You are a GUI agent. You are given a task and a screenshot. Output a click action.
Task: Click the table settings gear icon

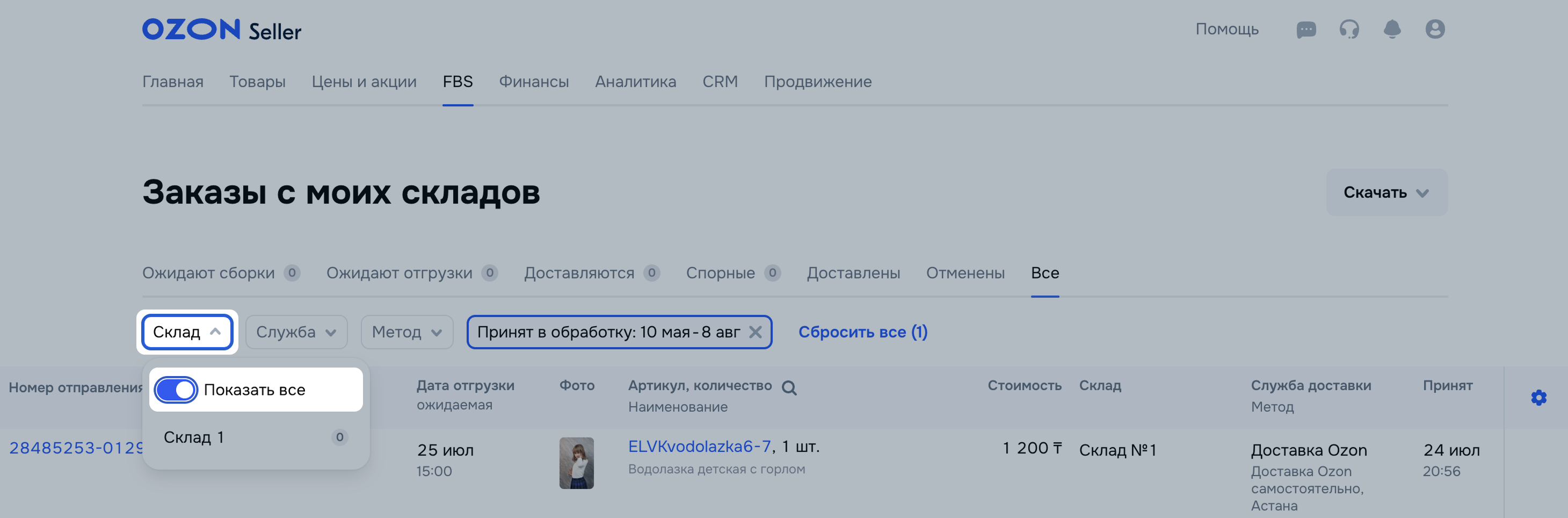1539,397
